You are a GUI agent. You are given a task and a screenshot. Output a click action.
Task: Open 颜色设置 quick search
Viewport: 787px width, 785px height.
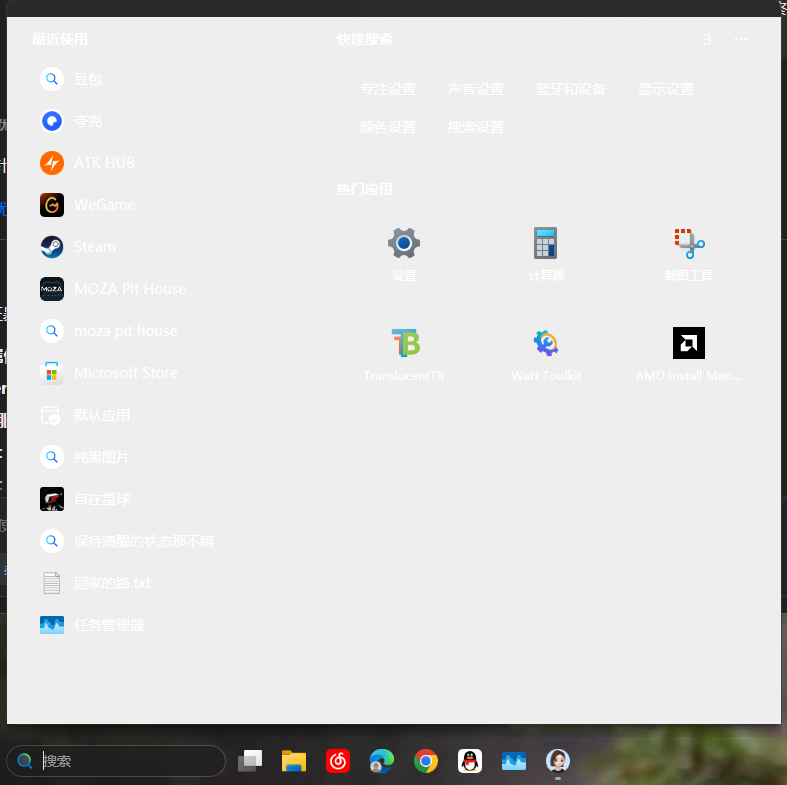[388, 127]
